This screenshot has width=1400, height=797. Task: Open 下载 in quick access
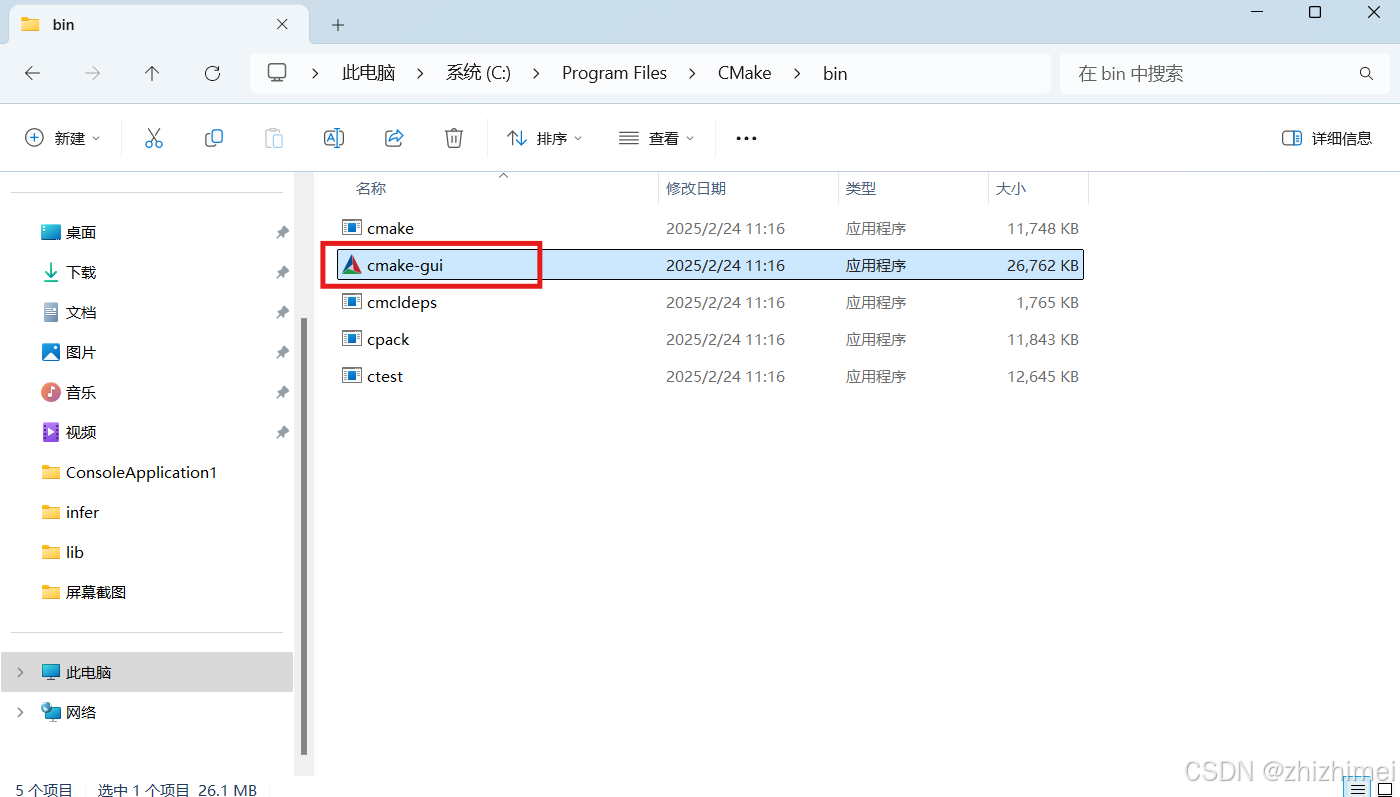pos(81,272)
